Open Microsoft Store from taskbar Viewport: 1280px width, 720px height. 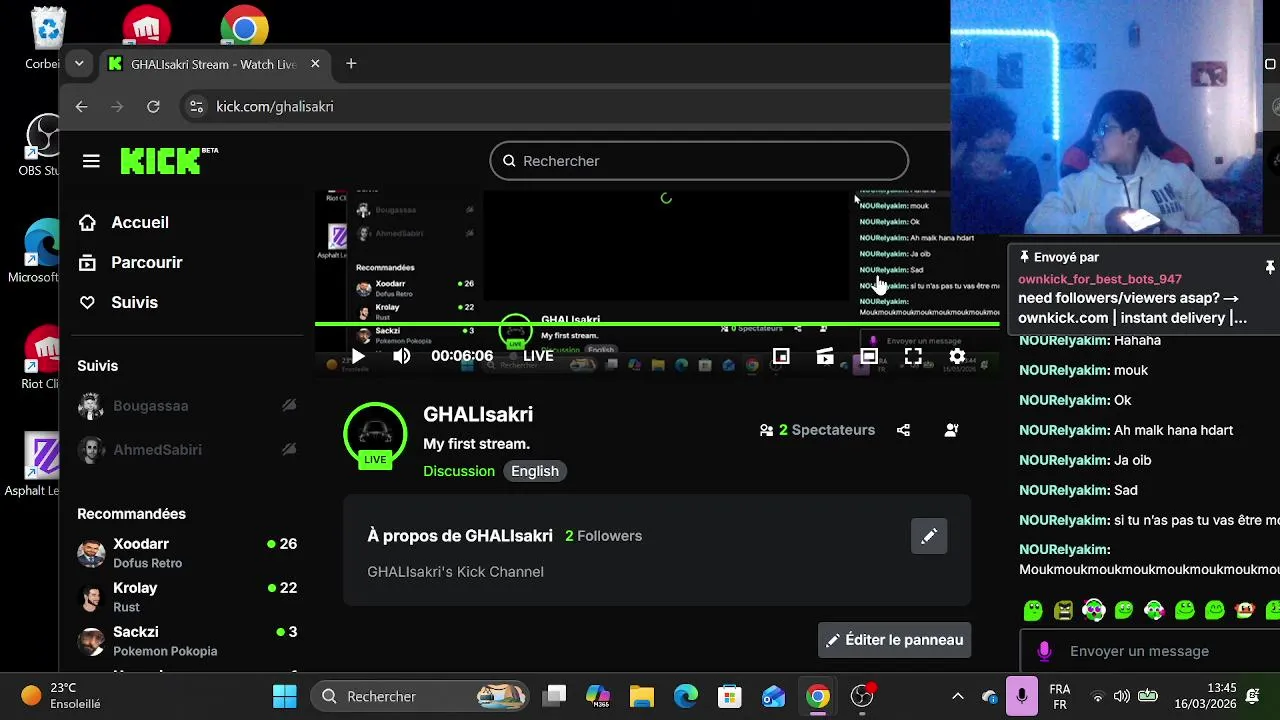click(x=730, y=696)
